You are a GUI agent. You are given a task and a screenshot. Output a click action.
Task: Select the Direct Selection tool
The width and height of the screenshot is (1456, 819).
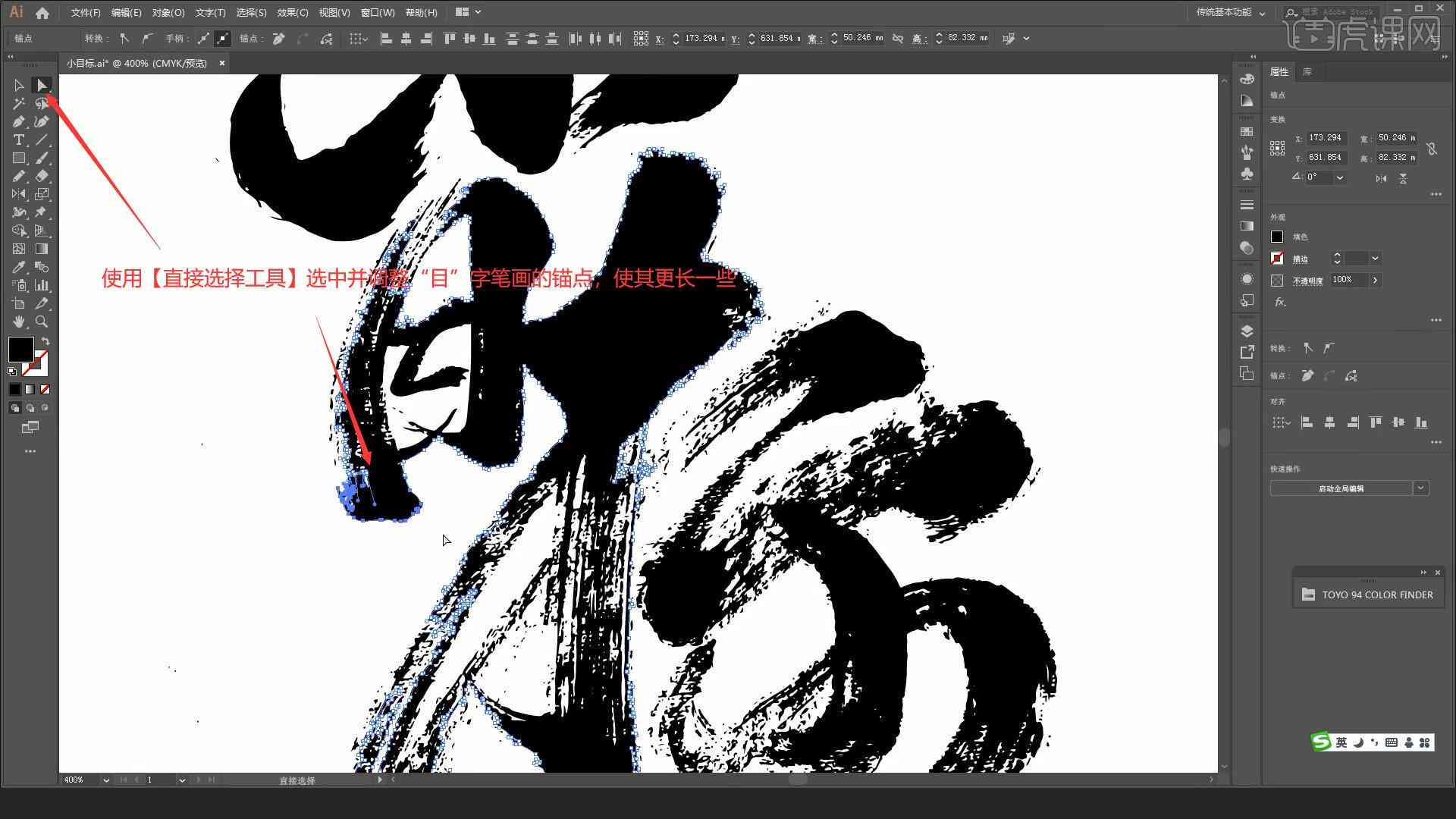click(41, 84)
